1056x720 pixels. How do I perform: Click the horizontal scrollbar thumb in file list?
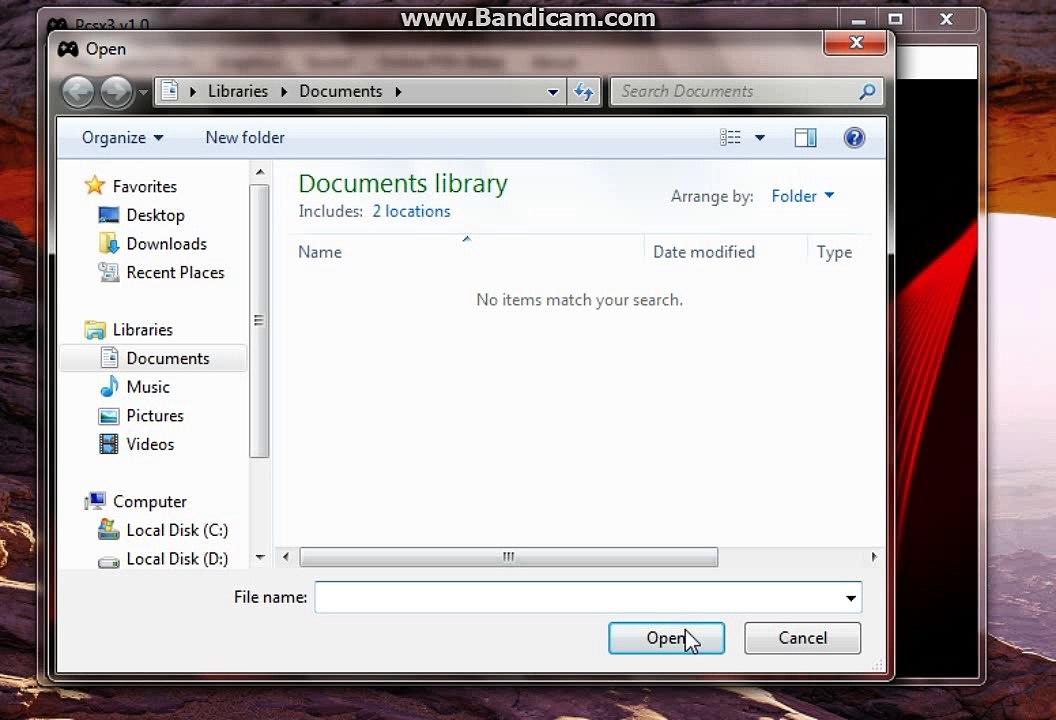(x=508, y=557)
